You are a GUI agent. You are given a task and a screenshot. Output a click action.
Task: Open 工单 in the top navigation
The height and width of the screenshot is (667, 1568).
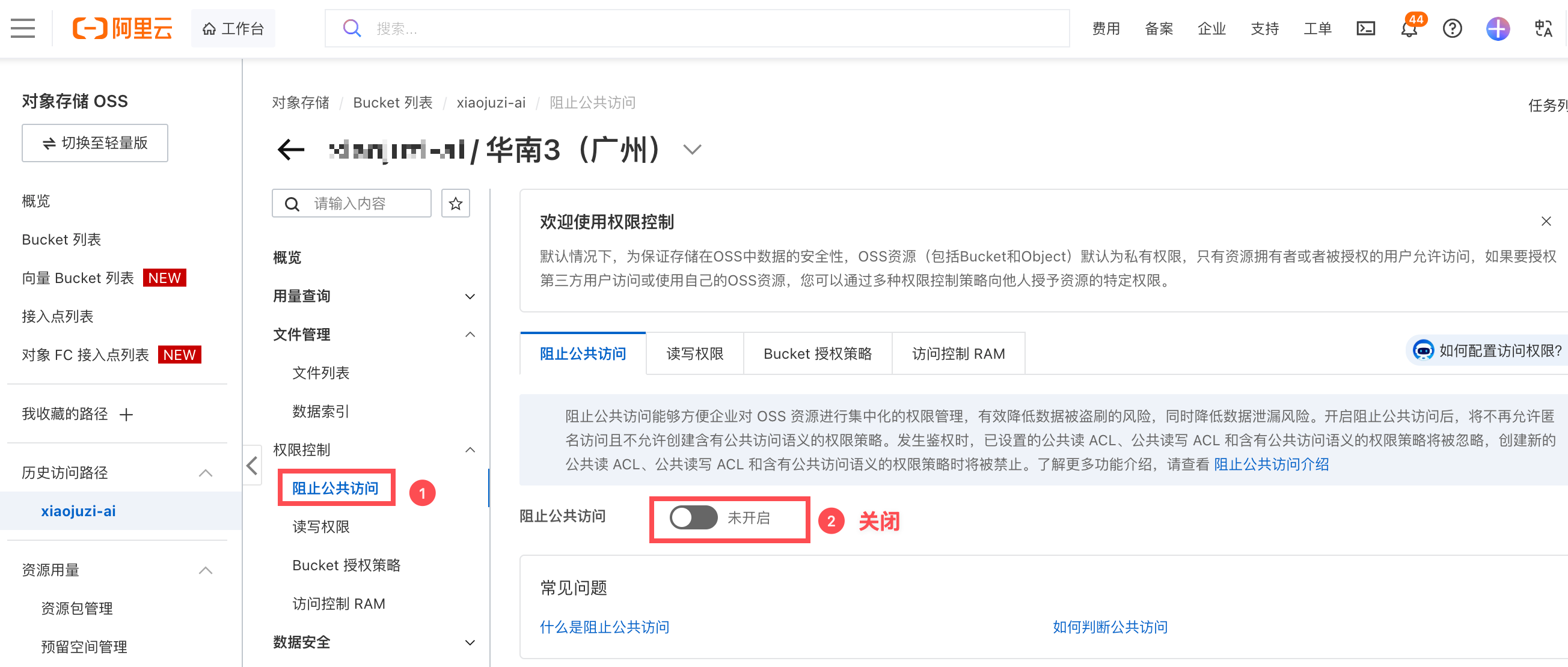(x=1318, y=28)
